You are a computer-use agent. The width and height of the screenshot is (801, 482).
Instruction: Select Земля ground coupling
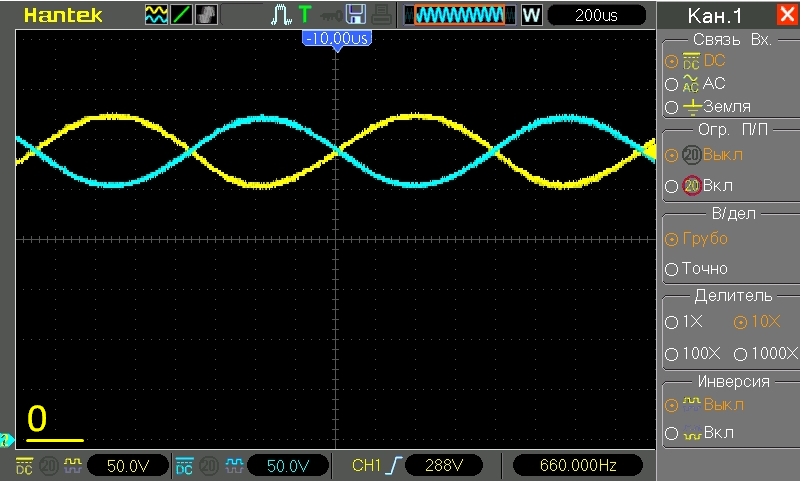tap(708, 107)
